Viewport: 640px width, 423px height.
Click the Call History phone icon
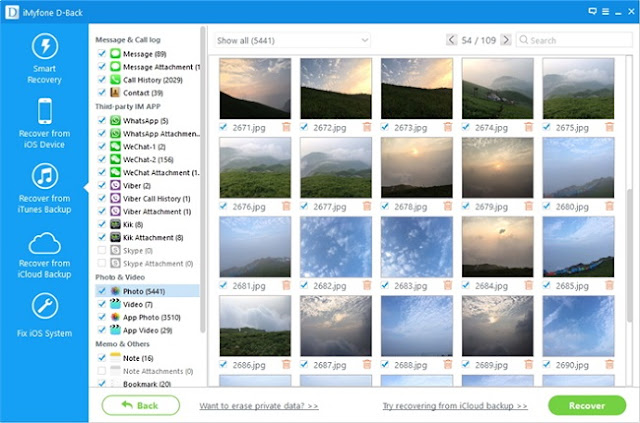(116, 80)
